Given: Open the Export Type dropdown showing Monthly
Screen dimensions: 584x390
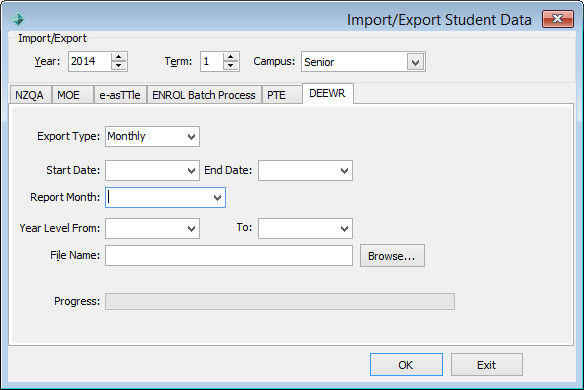Looking at the screenshot, I should (x=191, y=137).
